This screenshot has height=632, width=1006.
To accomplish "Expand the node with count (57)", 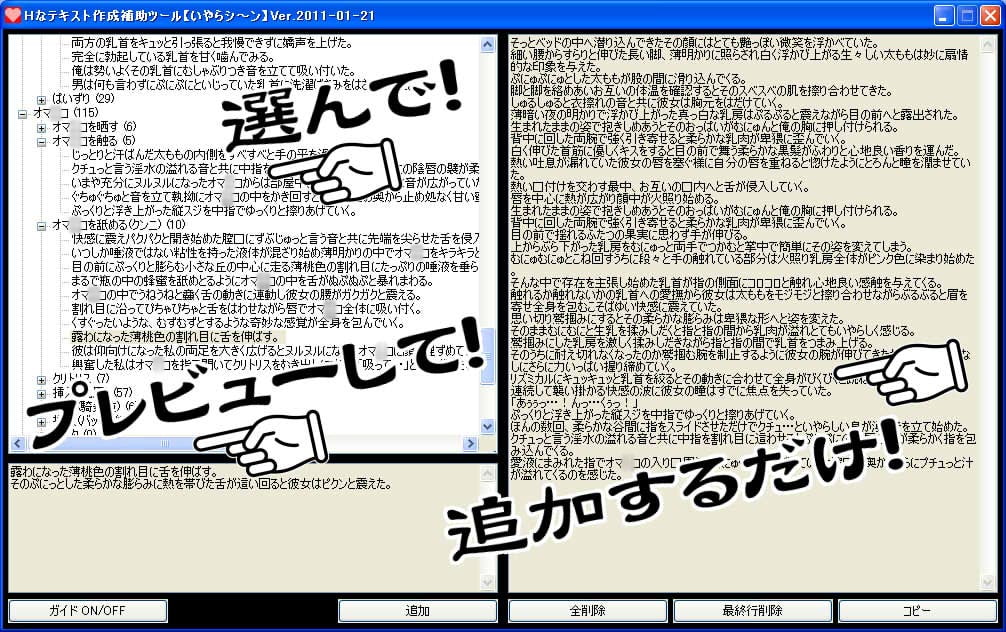I will [x=41, y=393].
